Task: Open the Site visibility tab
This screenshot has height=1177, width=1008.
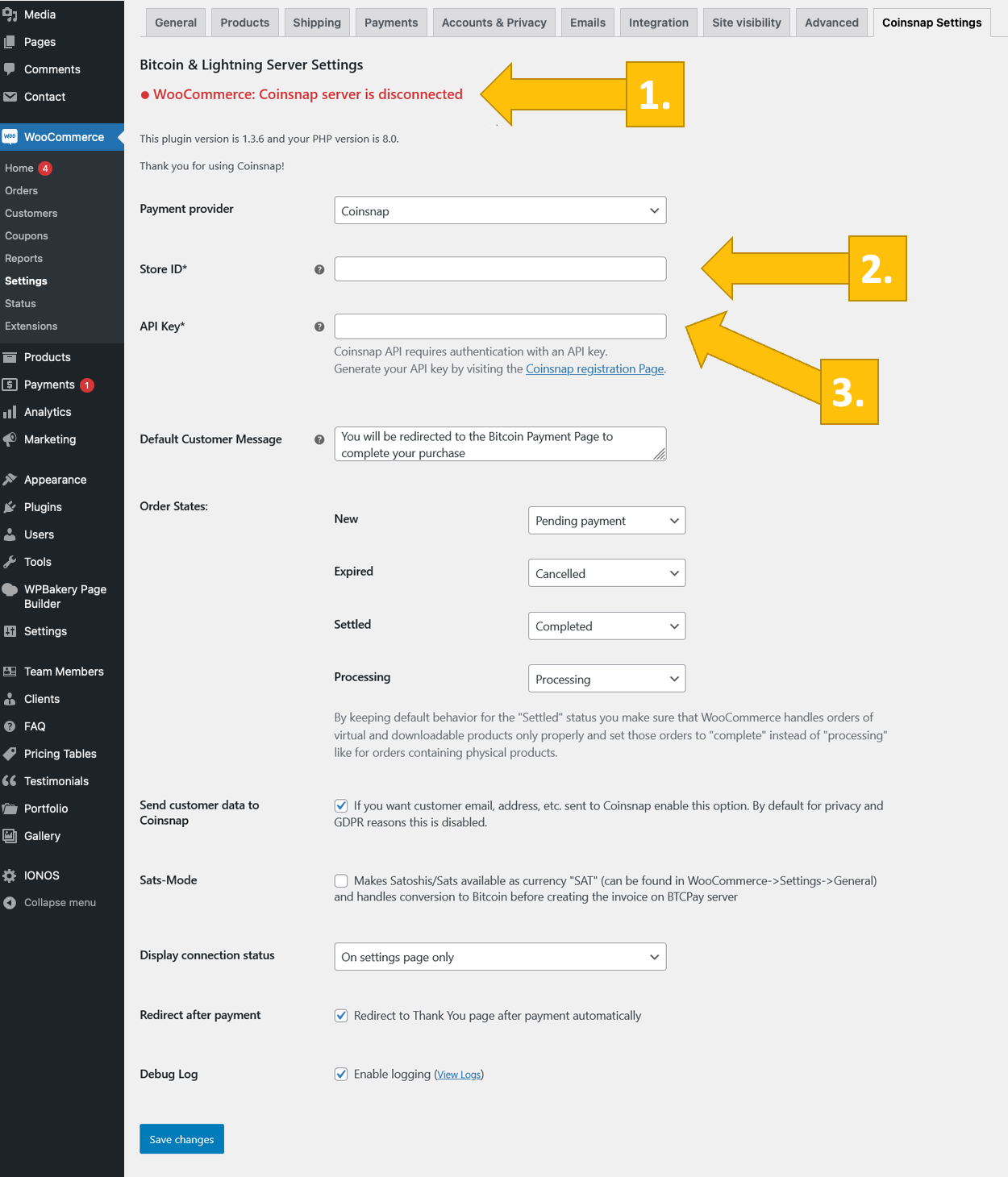Action: 747,23
